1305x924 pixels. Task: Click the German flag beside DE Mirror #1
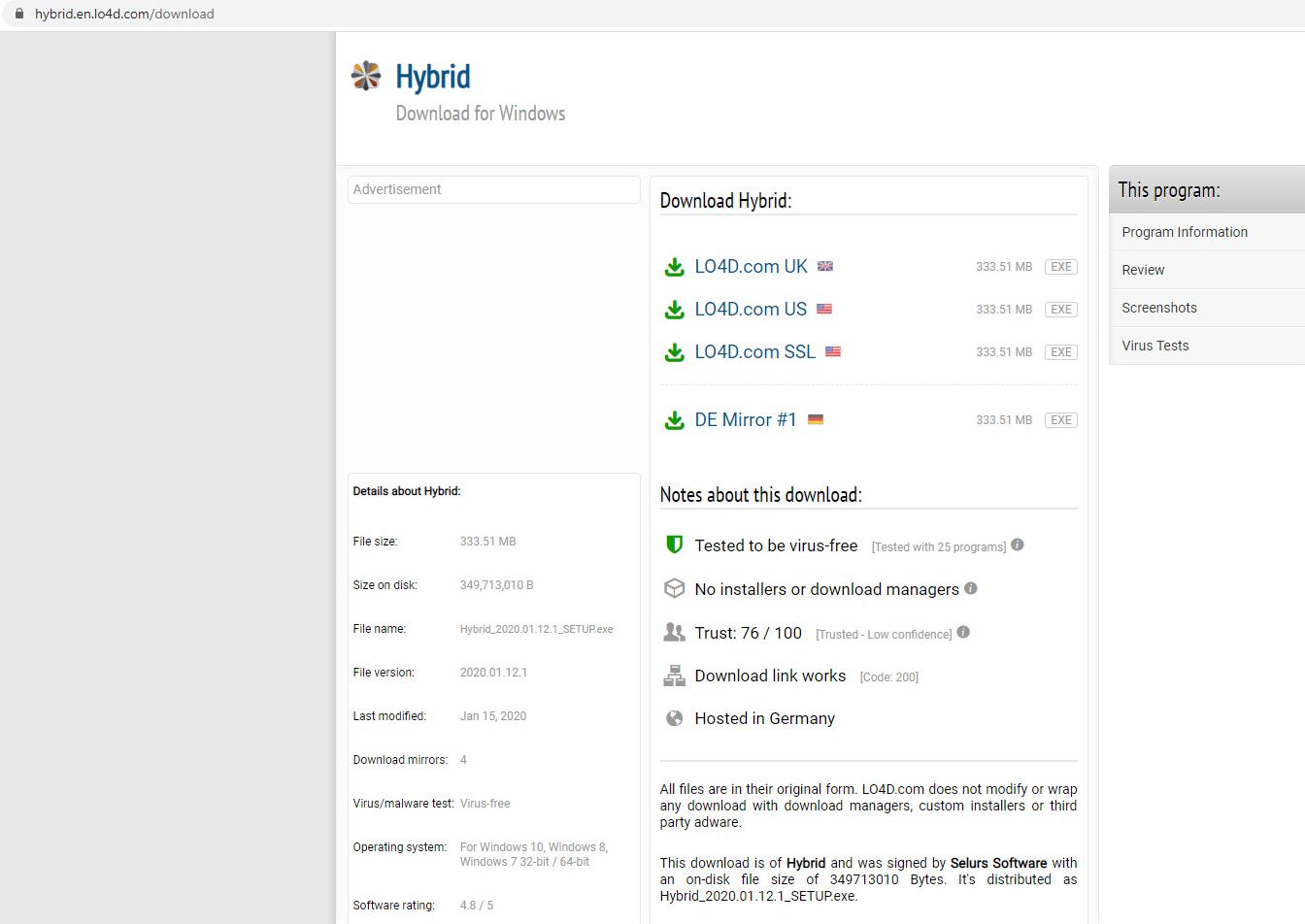(x=816, y=419)
